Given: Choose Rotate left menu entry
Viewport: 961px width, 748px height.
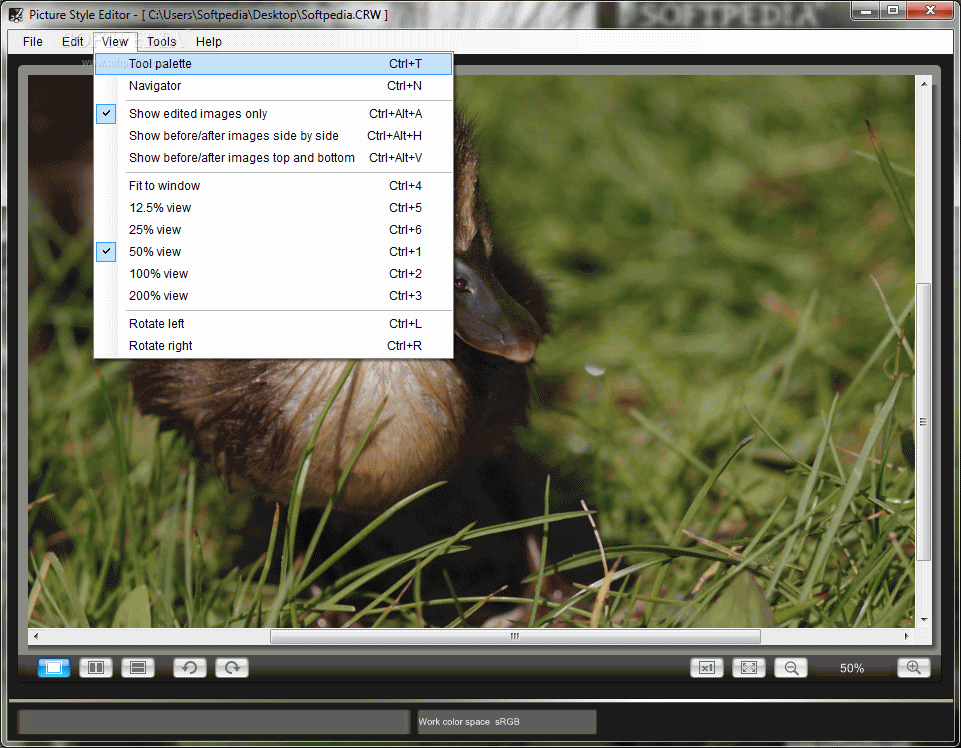Looking at the screenshot, I should (273, 324).
